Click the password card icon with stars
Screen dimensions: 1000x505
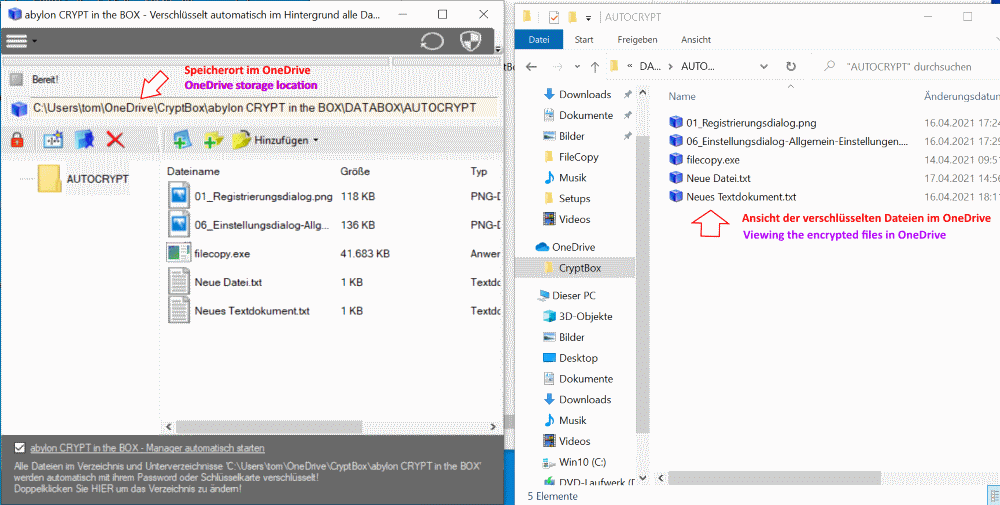click(x=52, y=140)
